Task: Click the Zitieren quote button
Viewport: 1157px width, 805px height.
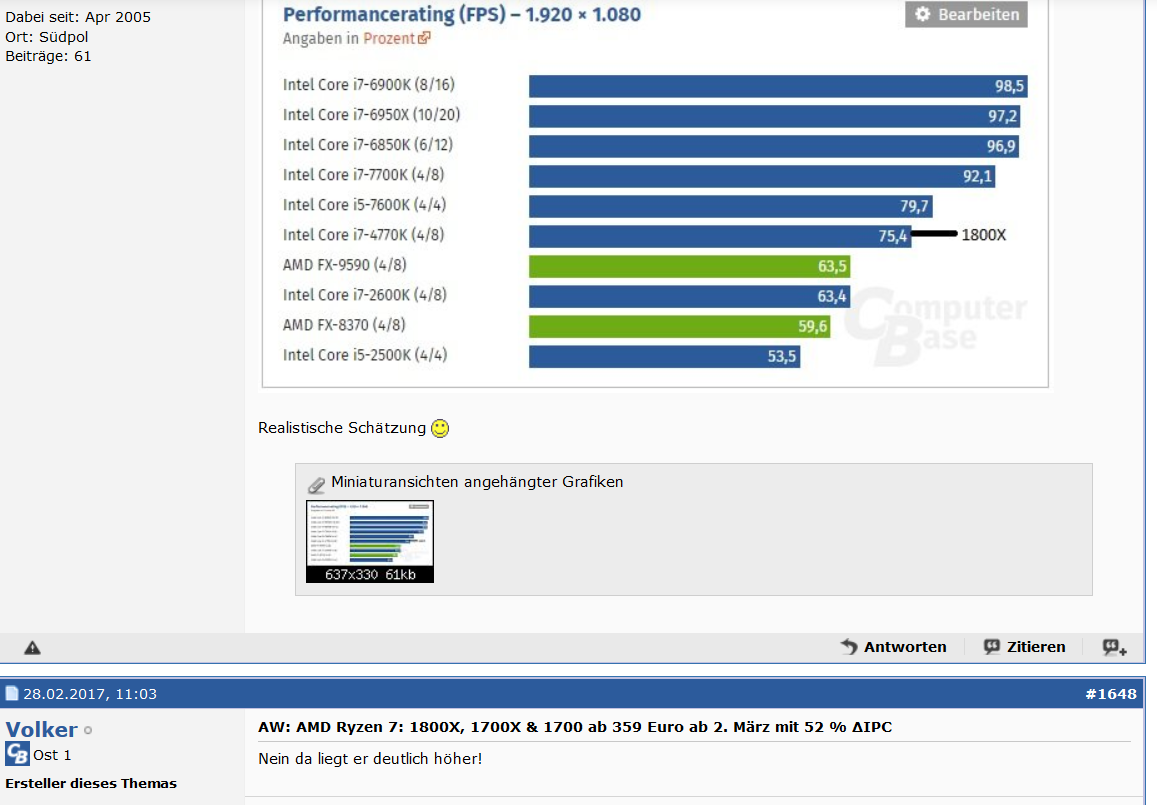Action: coord(1025,647)
